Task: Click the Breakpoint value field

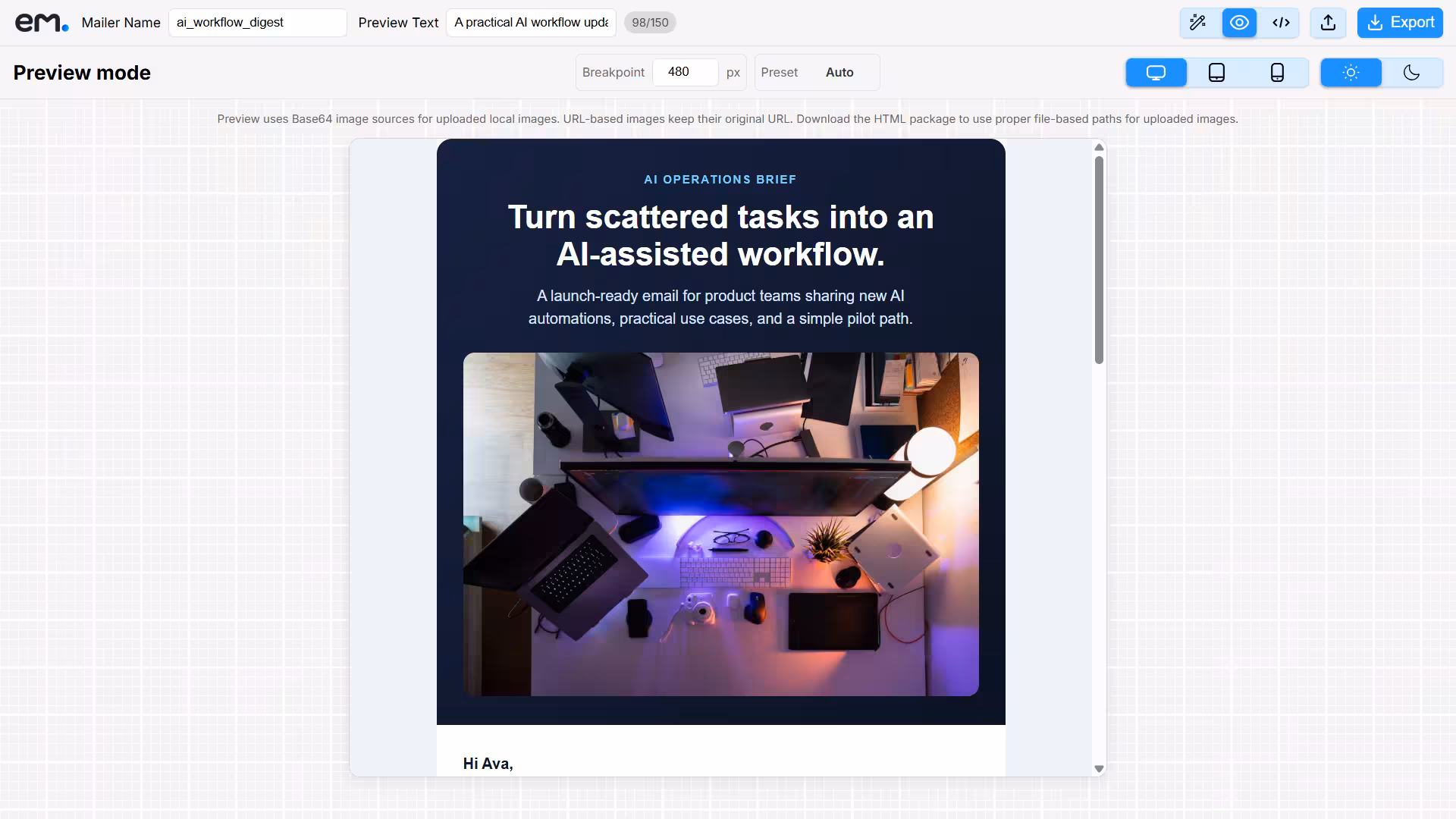Action: coord(685,72)
